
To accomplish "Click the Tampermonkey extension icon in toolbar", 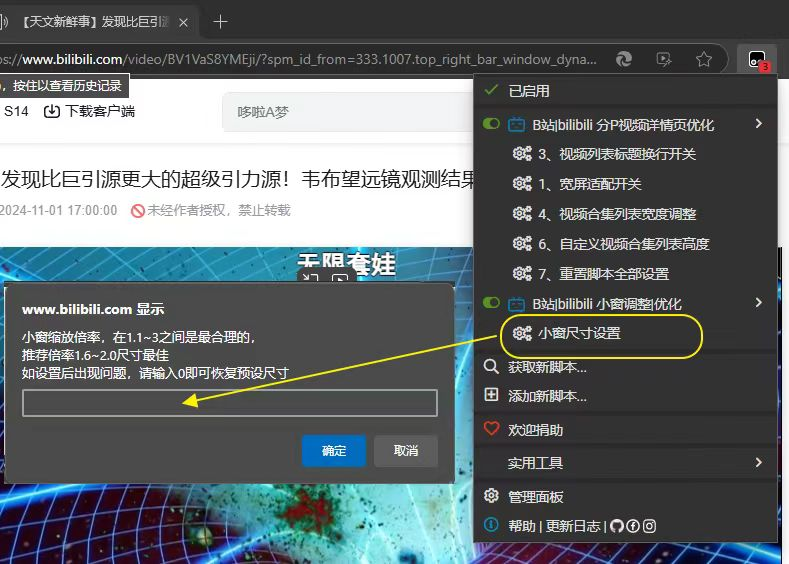I will [757, 59].
